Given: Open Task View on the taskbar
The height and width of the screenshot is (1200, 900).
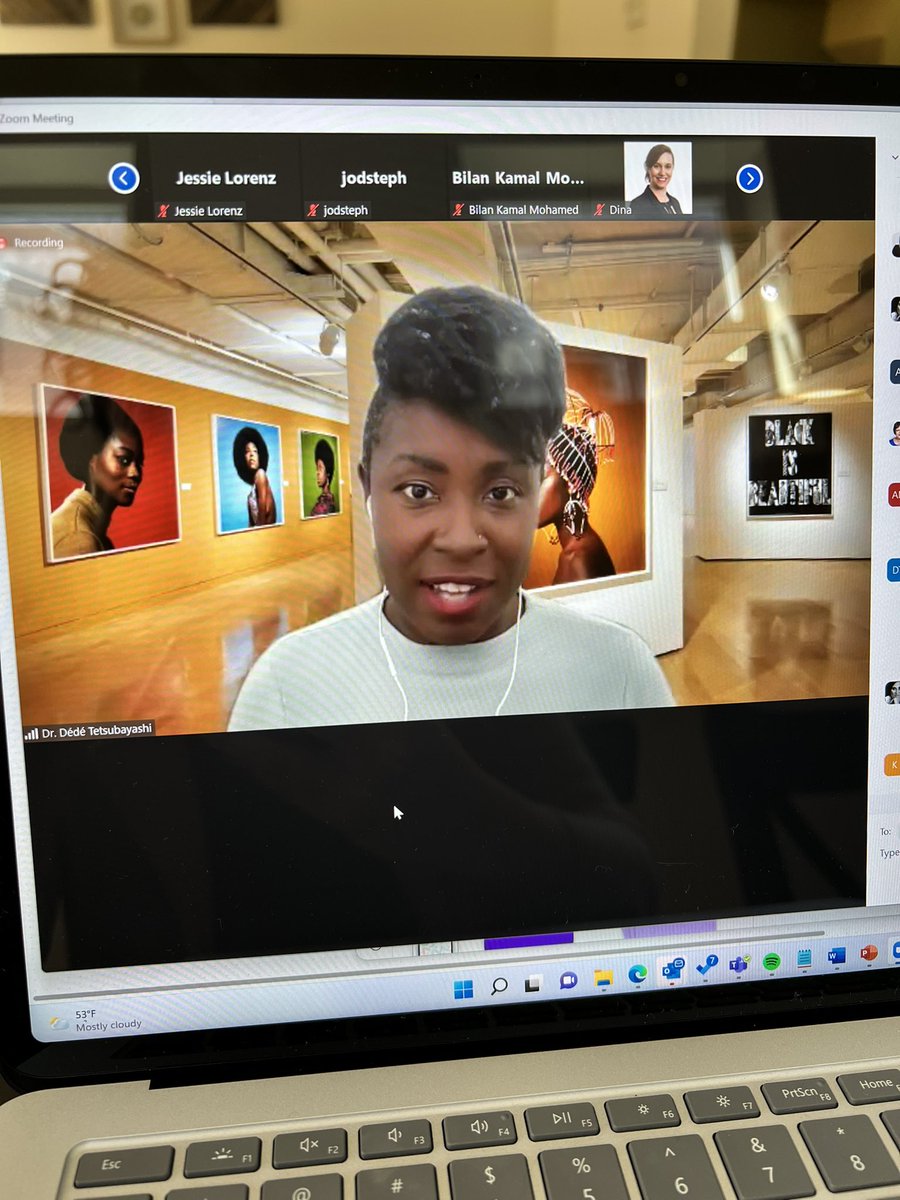Looking at the screenshot, I should 534,983.
